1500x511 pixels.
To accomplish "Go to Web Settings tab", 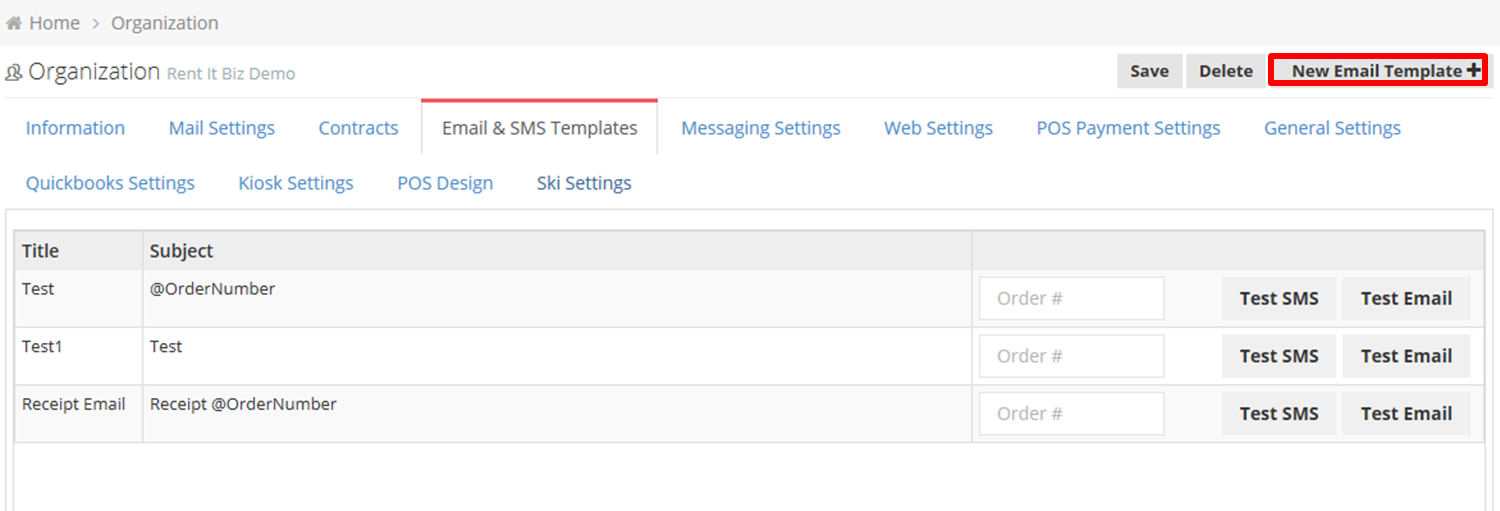I will coord(938,128).
